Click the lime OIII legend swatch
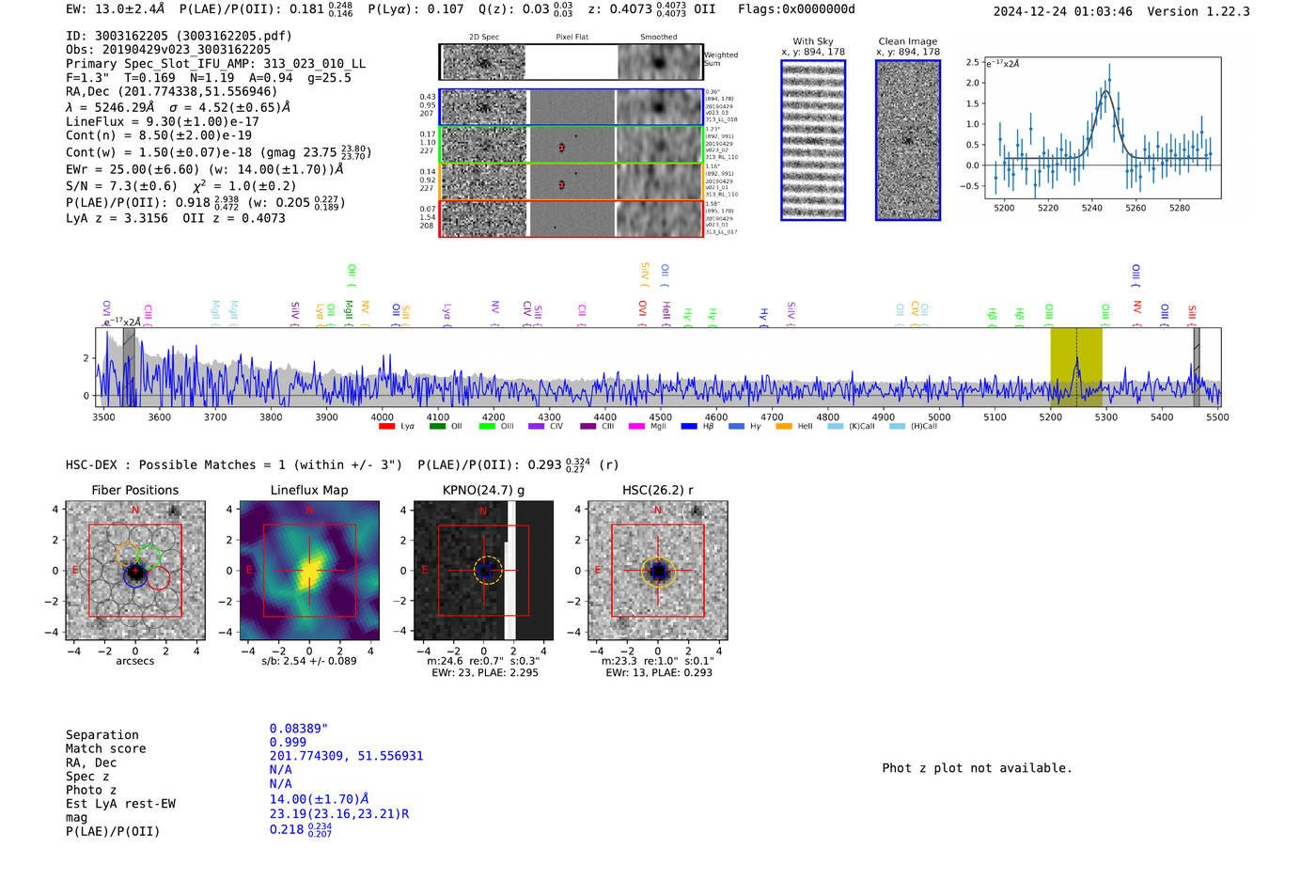Image resolution: width=1316 pixels, height=896 pixels. [x=487, y=427]
